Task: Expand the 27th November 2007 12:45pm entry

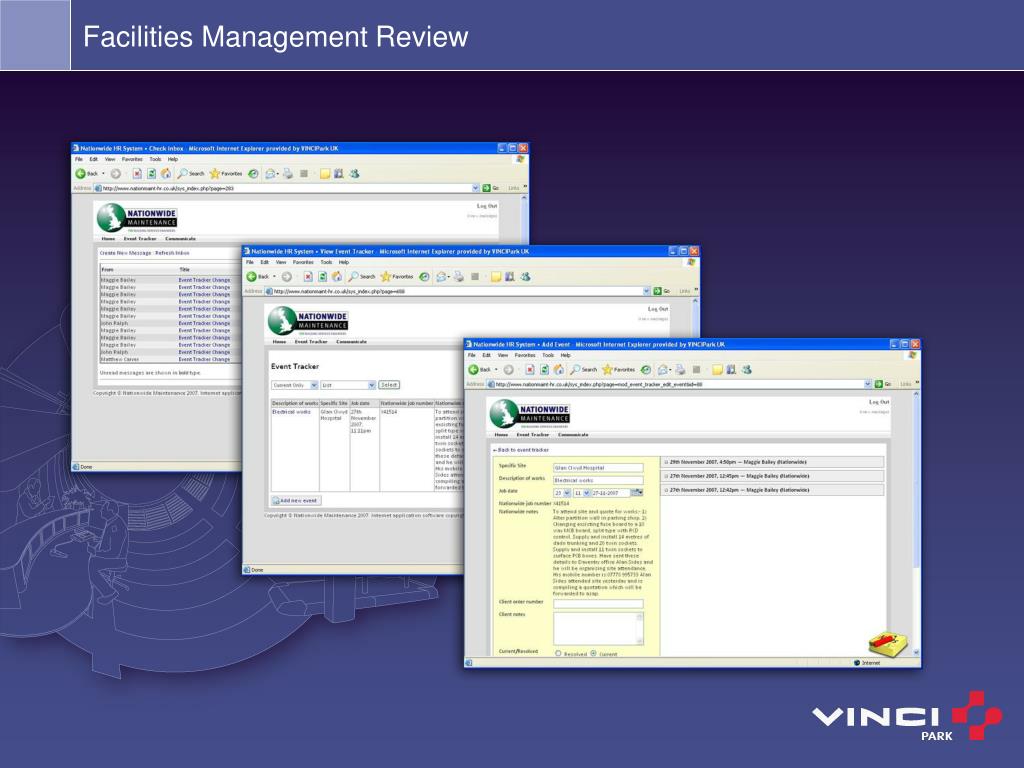Action: [773, 476]
